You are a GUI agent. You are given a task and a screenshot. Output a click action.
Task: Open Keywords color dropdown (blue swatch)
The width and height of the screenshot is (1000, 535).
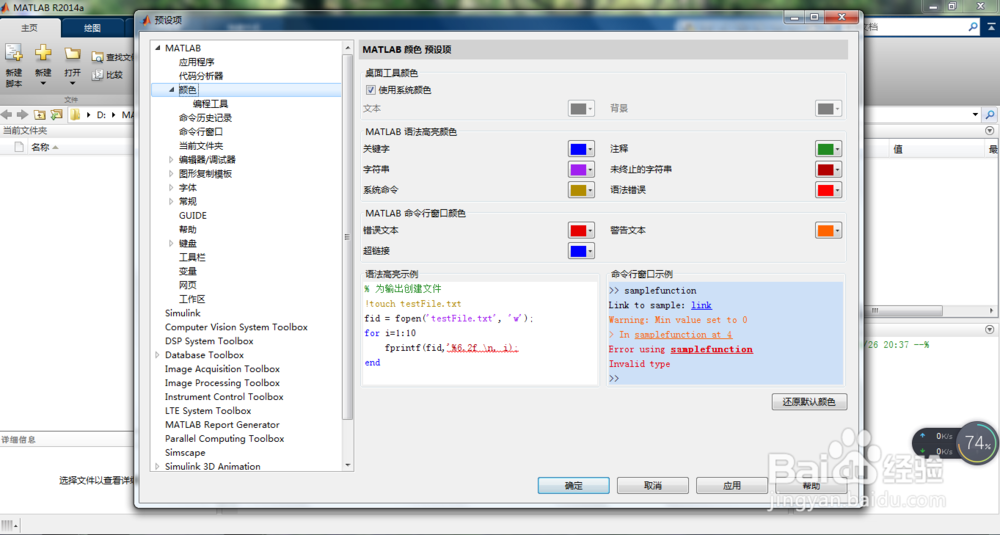point(581,149)
